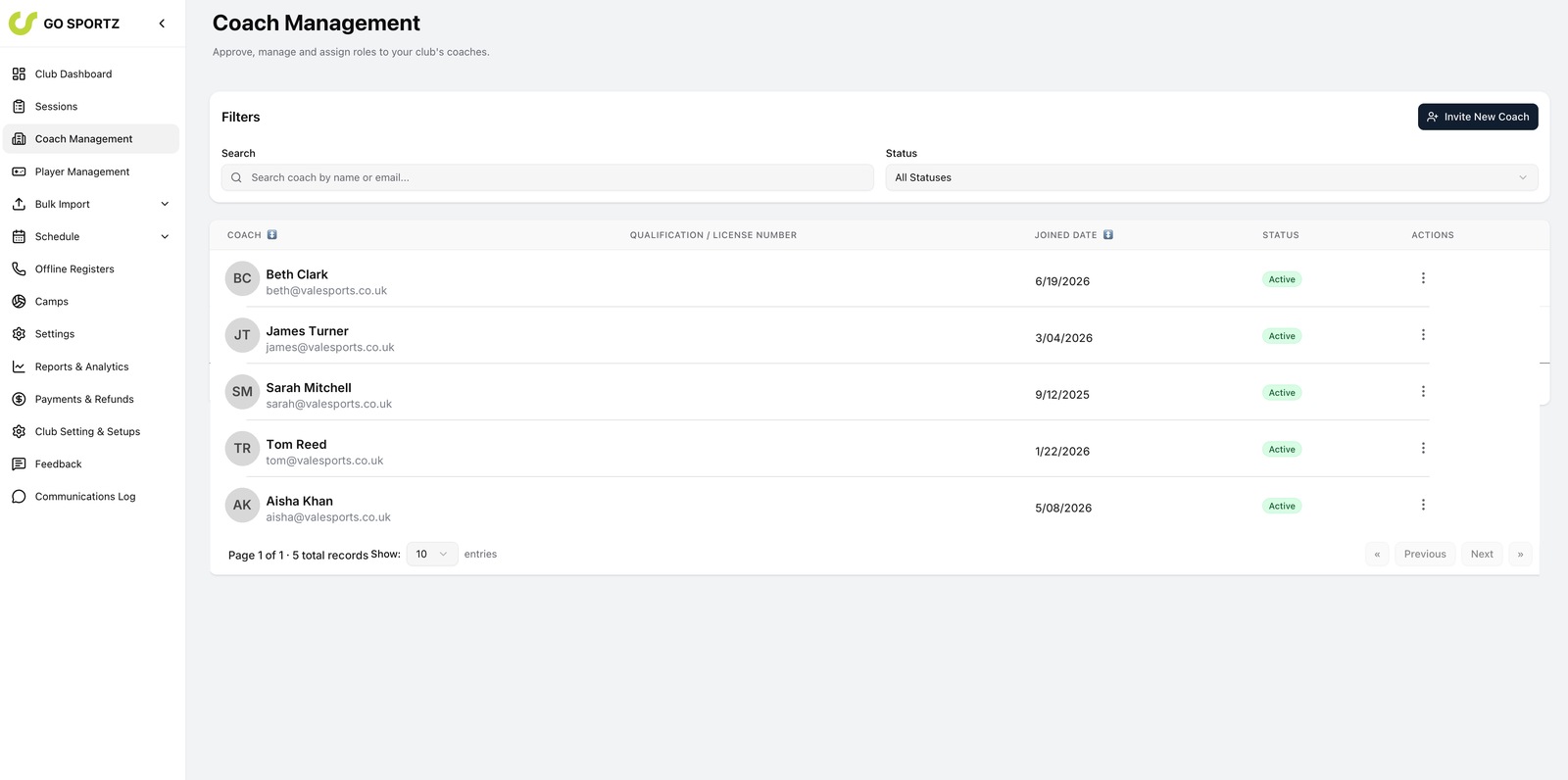This screenshot has height=780, width=1568.
Task: Click the Go Sportz logo icon
Action: (23, 23)
